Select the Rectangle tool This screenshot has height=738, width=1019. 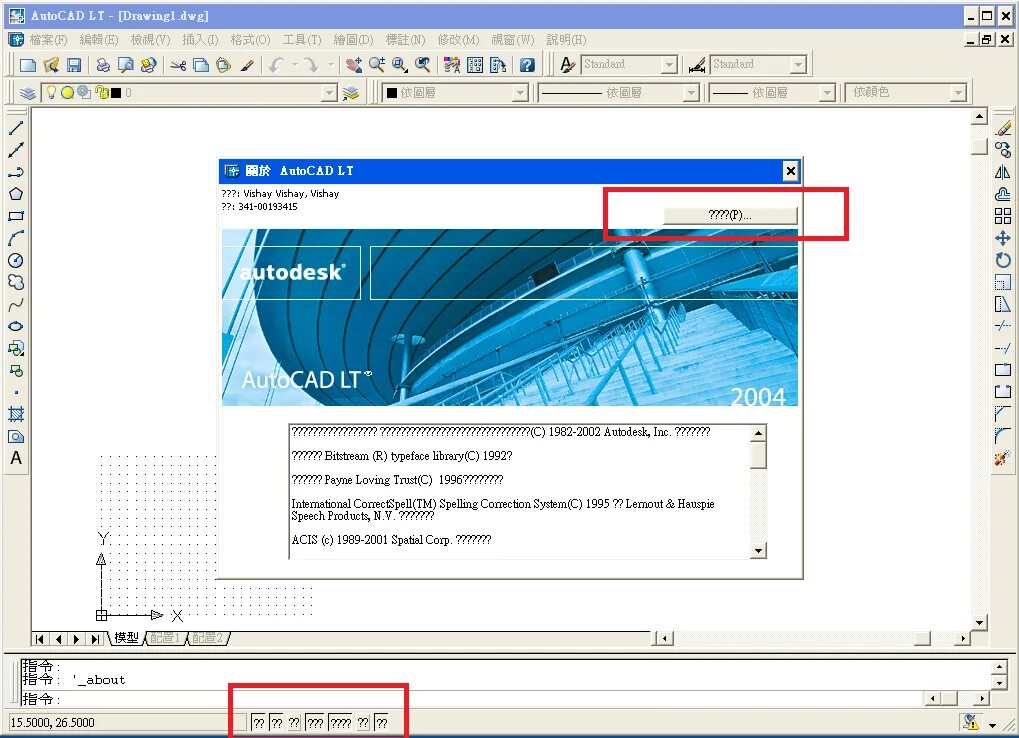tap(16, 216)
